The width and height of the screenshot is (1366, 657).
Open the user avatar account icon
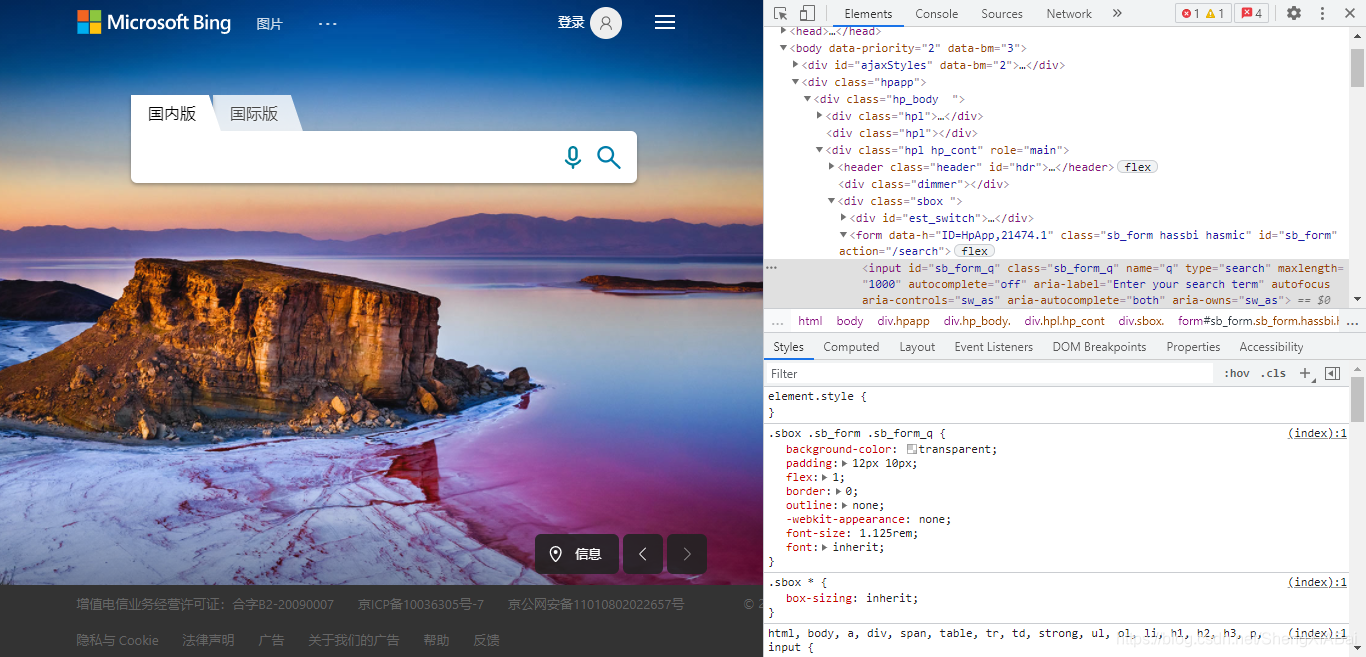[x=606, y=22]
